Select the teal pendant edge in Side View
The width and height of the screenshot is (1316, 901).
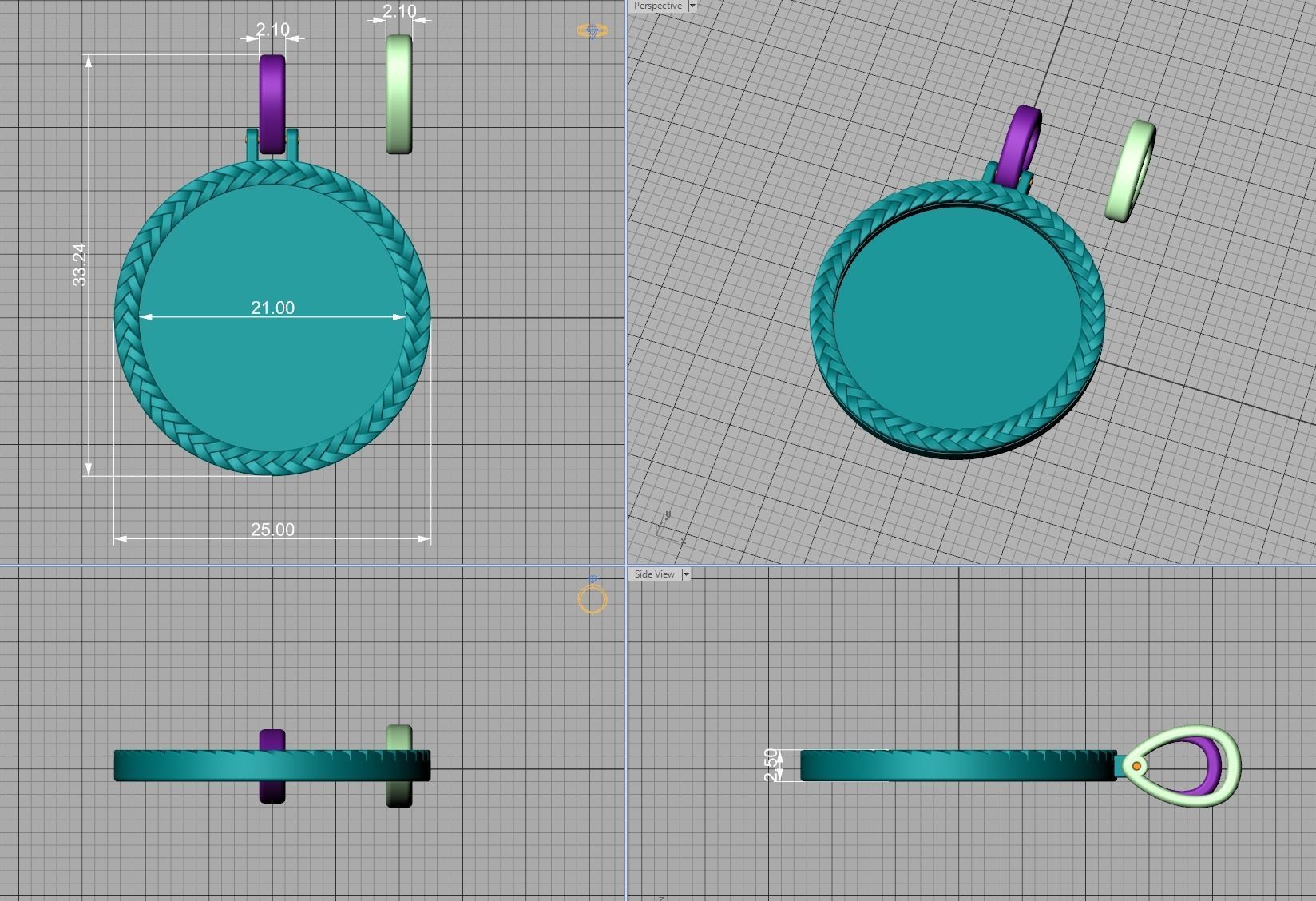pyautogui.click(x=958, y=766)
